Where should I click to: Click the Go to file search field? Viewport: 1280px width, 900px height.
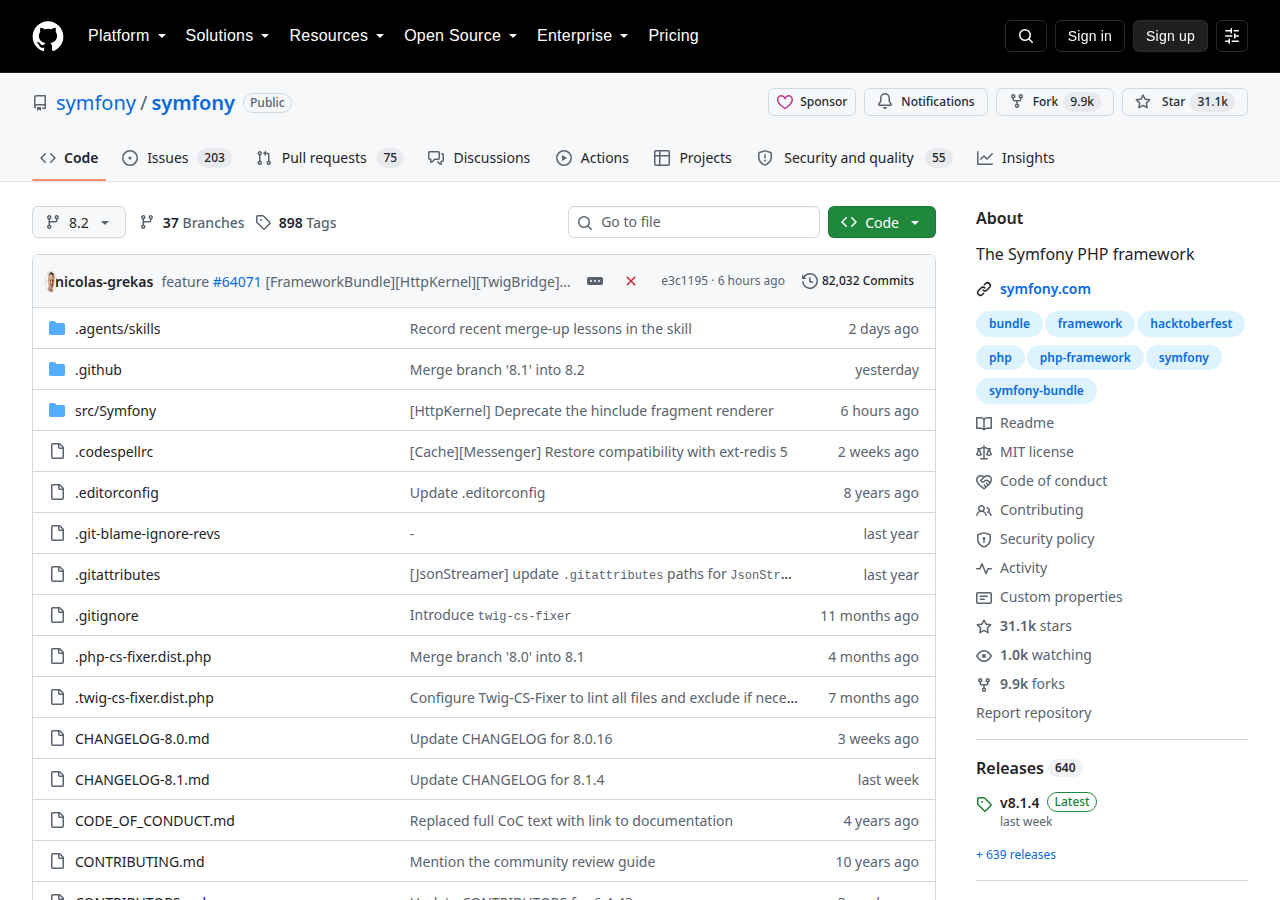click(694, 222)
